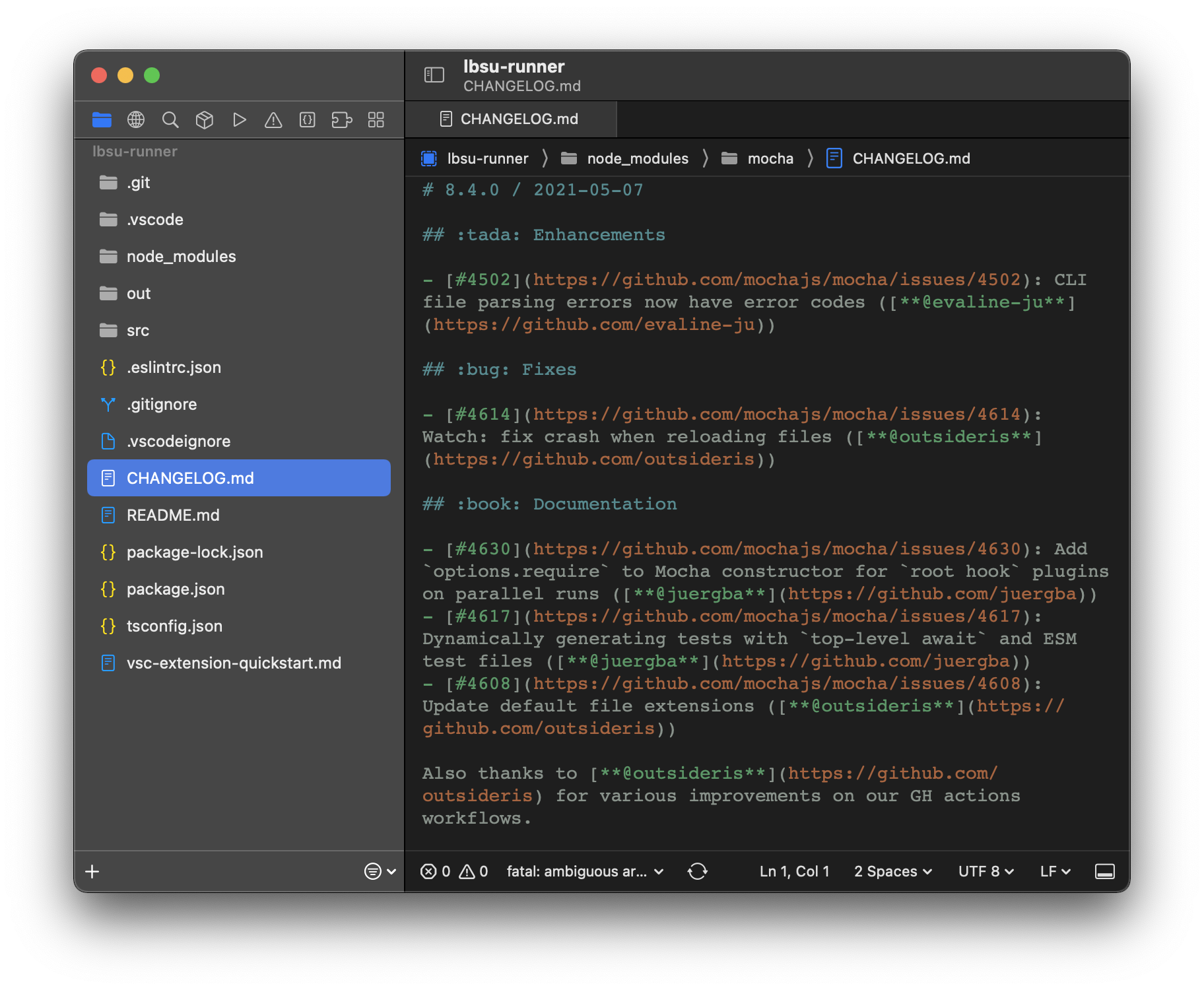The image size is (1204, 990).
Task: Open the extensions puzzle-piece navigator icon
Action: pyautogui.click(x=342, y=119)
